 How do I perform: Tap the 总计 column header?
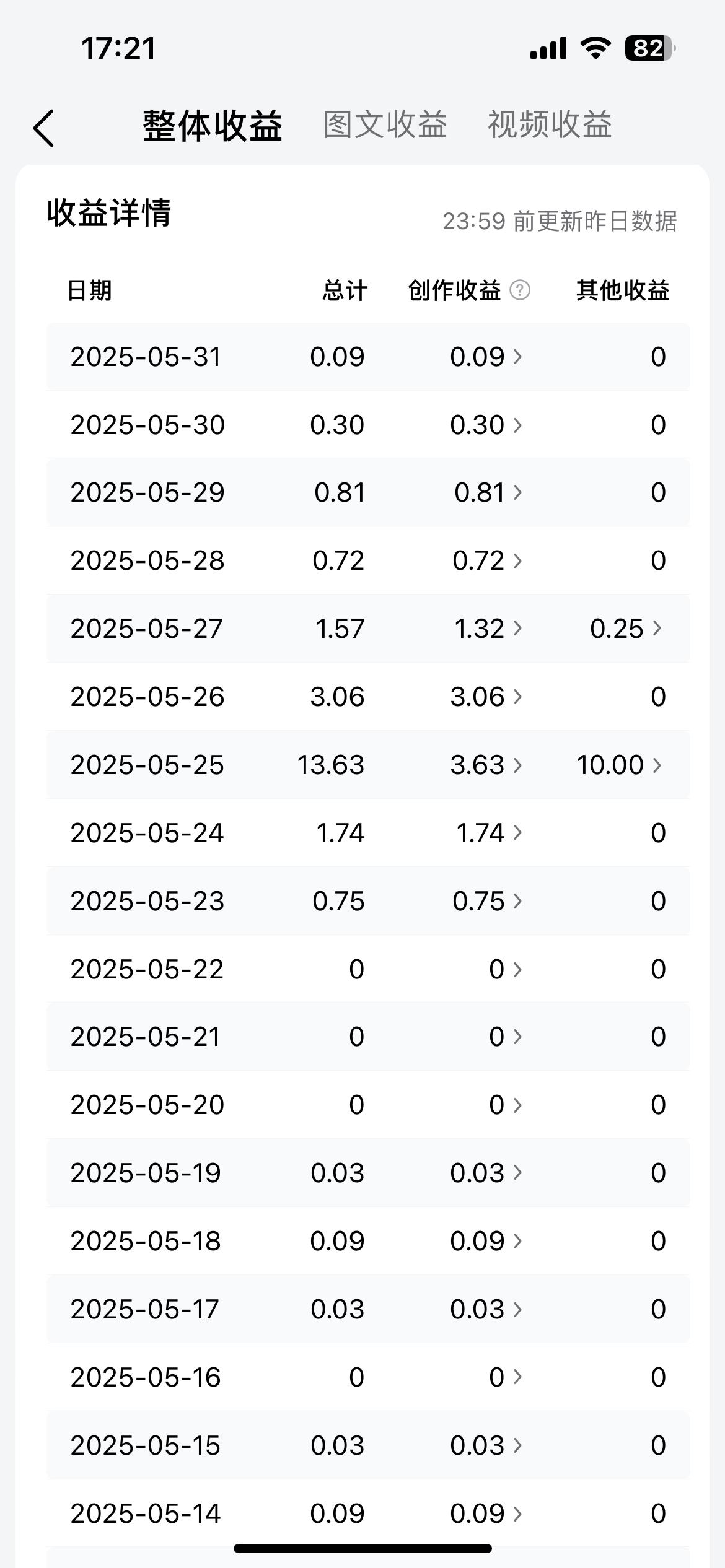coord(345,290)
